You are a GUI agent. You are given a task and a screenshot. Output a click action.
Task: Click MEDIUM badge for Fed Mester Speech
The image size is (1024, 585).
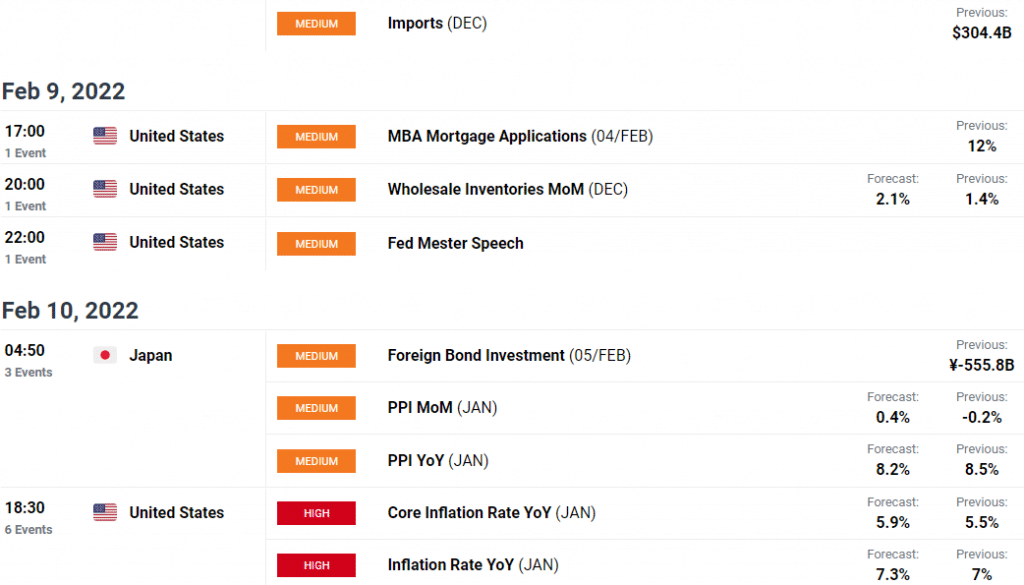[316, 243]
